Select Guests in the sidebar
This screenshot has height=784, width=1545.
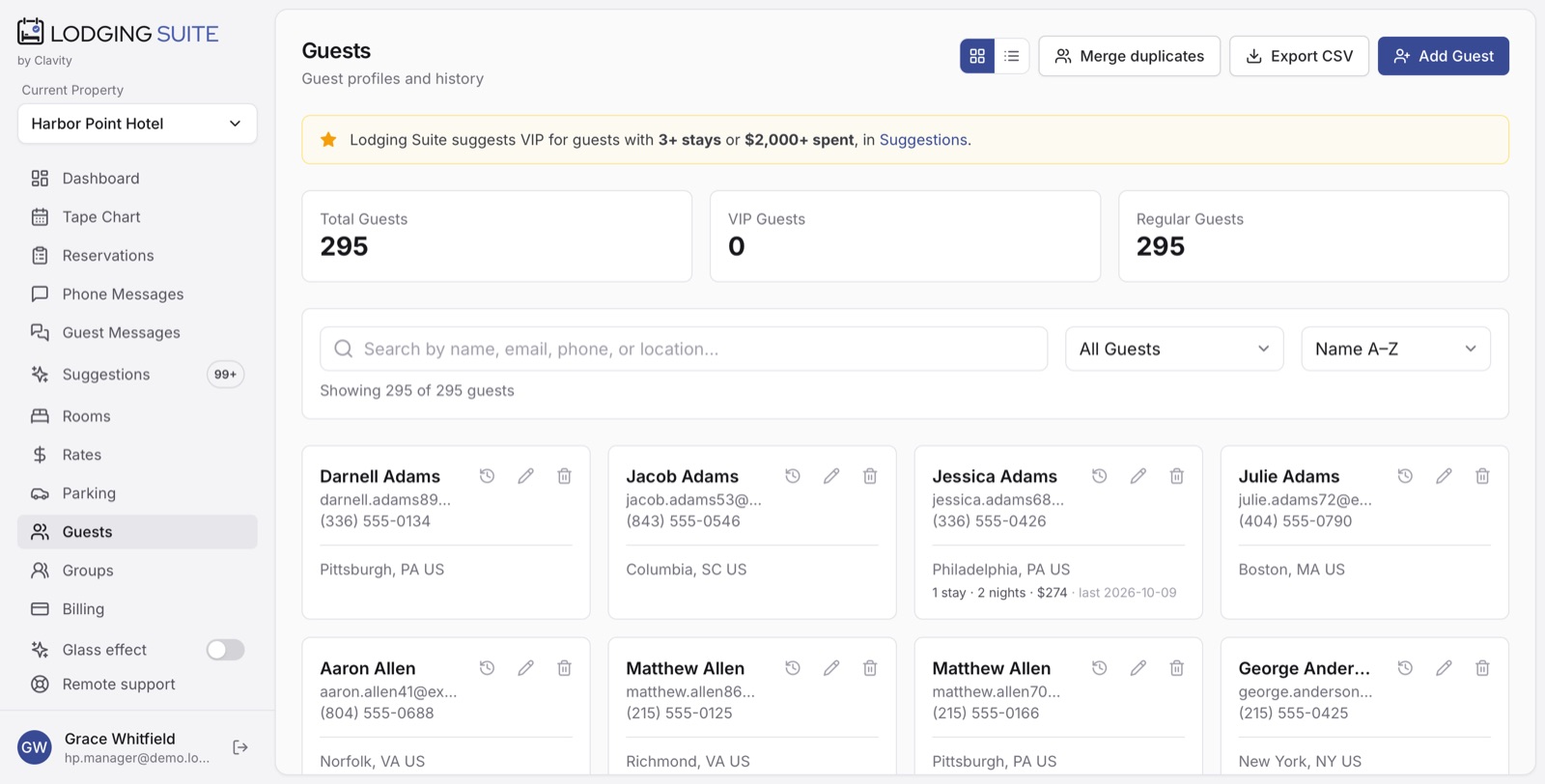pyautogui.click(x=137, y=532)
